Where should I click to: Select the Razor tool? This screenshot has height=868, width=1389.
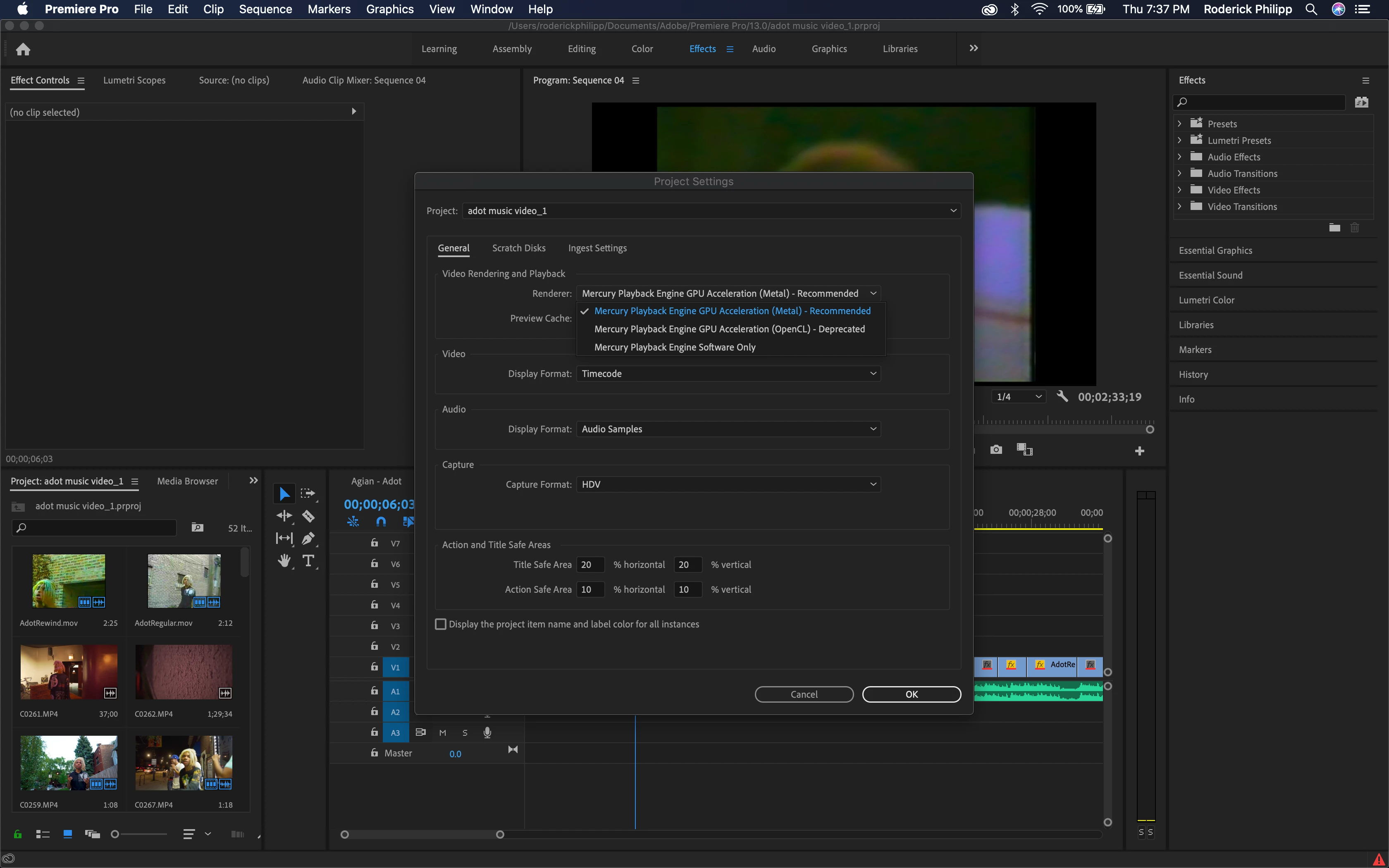click(x=308, y=516)
